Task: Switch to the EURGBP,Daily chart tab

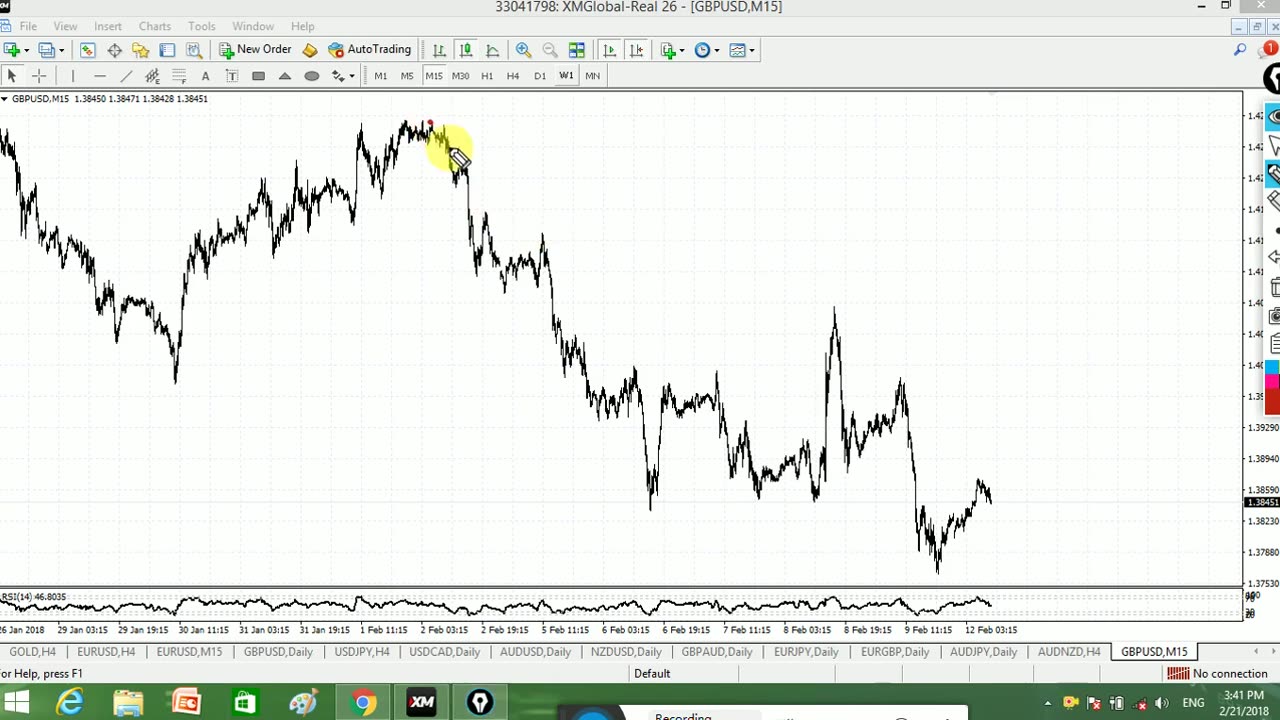Action: 895,652
